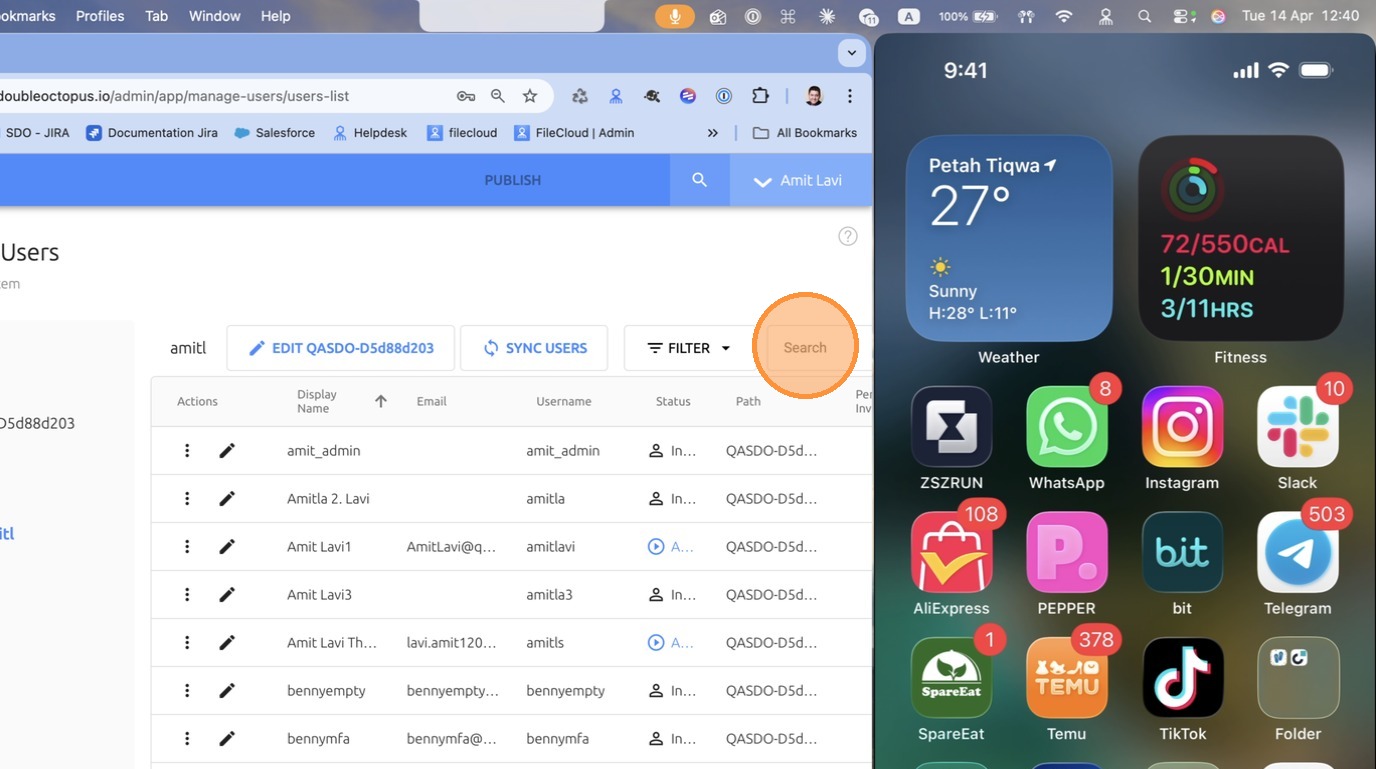This screenshot has height=769, width=1376.
Task: Open the Help menu
Action: tap(276, 16)
